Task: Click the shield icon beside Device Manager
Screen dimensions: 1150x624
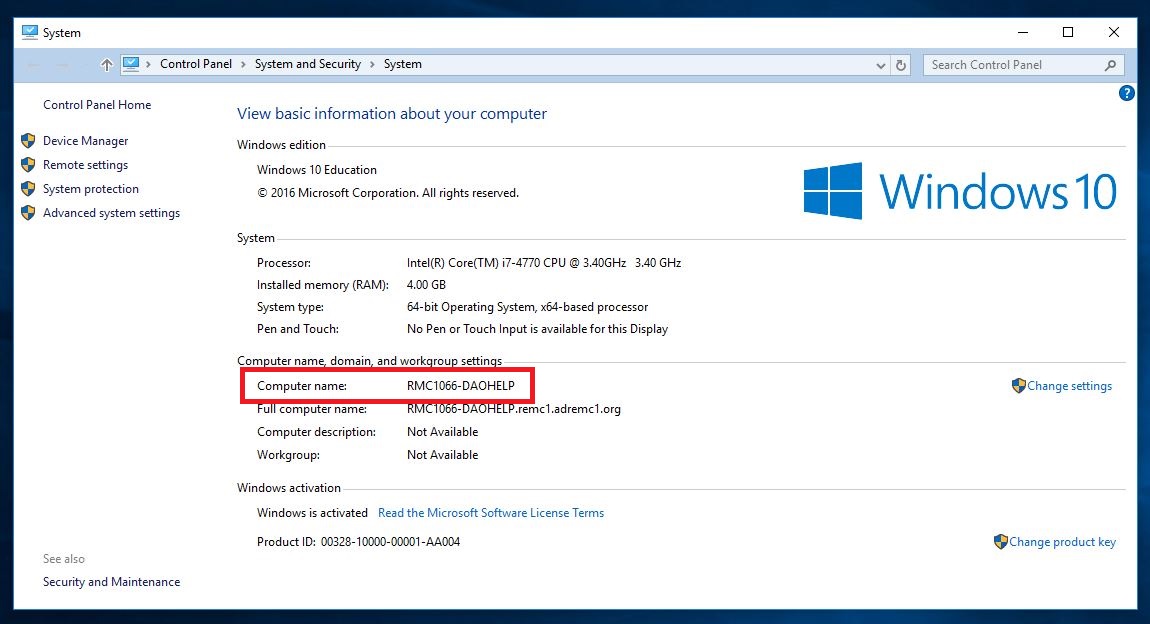Action: click(x=28, y=141)
